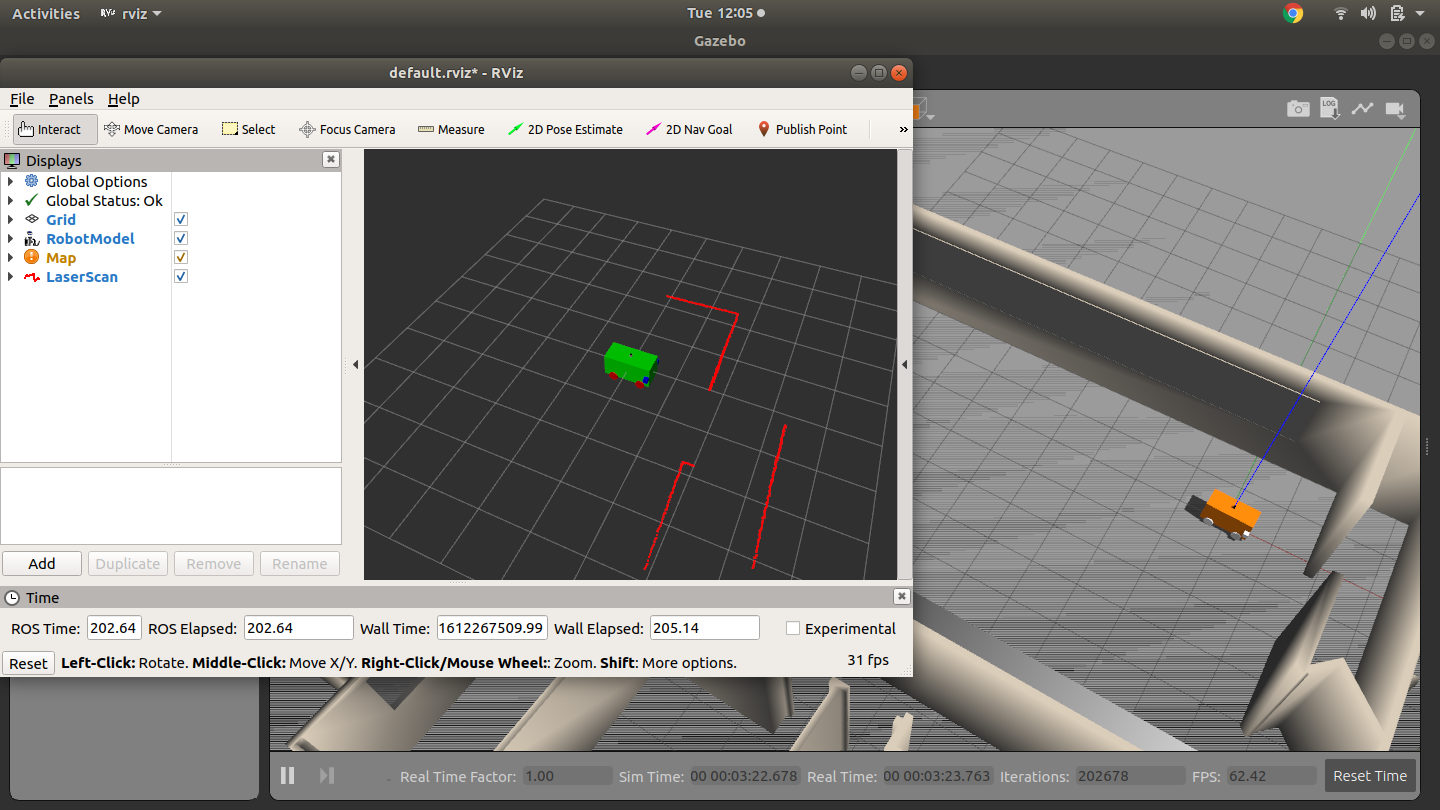Screen dimensions: 1440x810
Task: Activate the 2D Pose Estimate tool
Action: coord(565,129)
